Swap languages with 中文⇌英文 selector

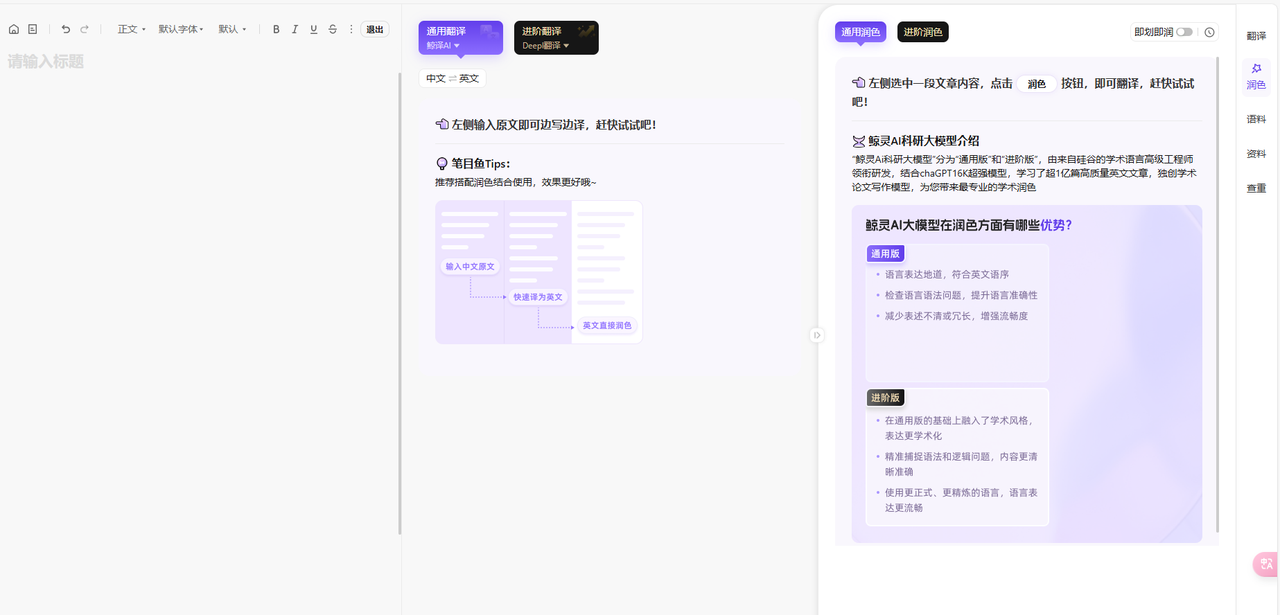[452, 78]
